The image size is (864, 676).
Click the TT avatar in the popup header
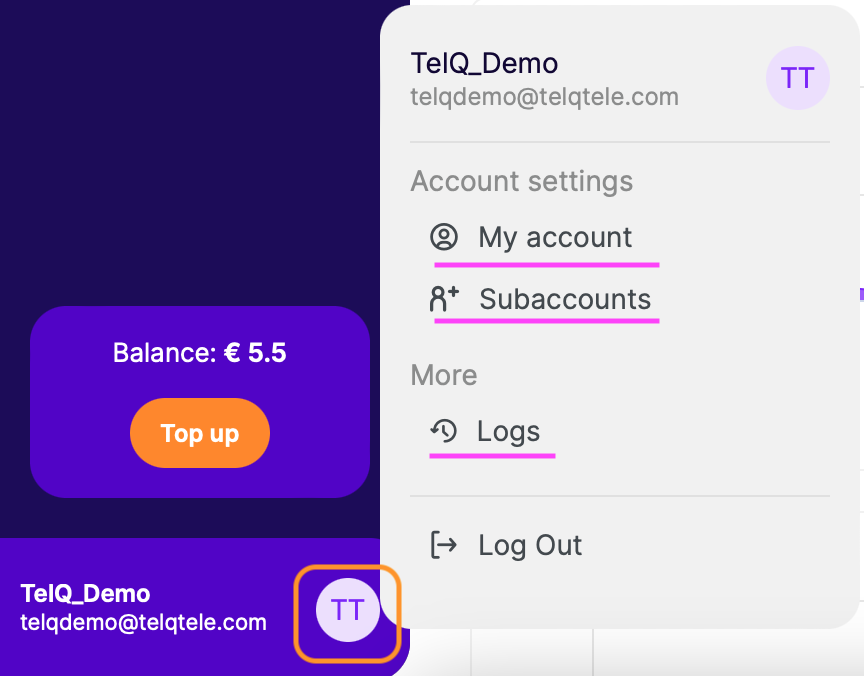[797, 78]
